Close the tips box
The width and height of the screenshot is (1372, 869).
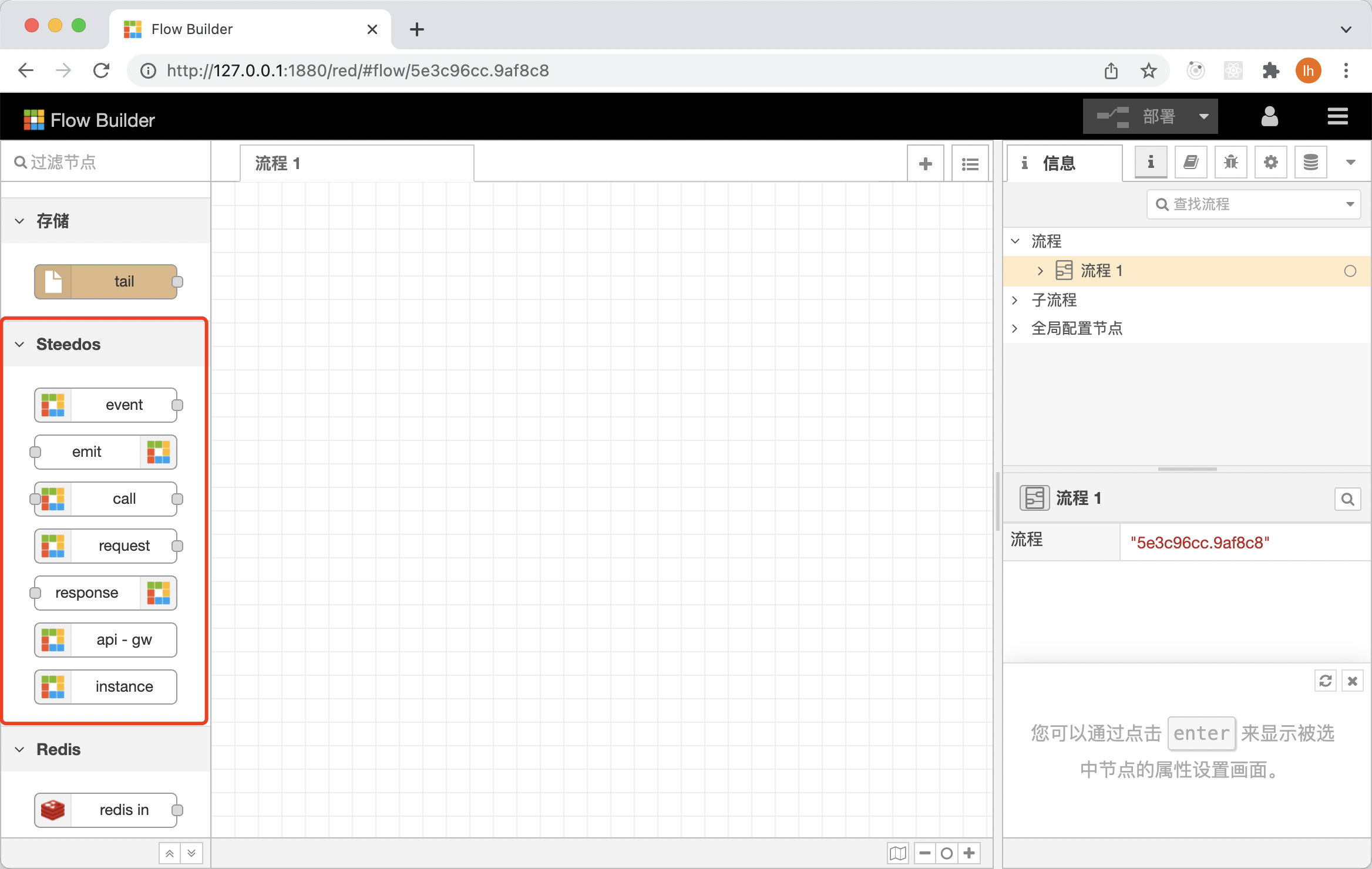click(x=1353, y=681)
